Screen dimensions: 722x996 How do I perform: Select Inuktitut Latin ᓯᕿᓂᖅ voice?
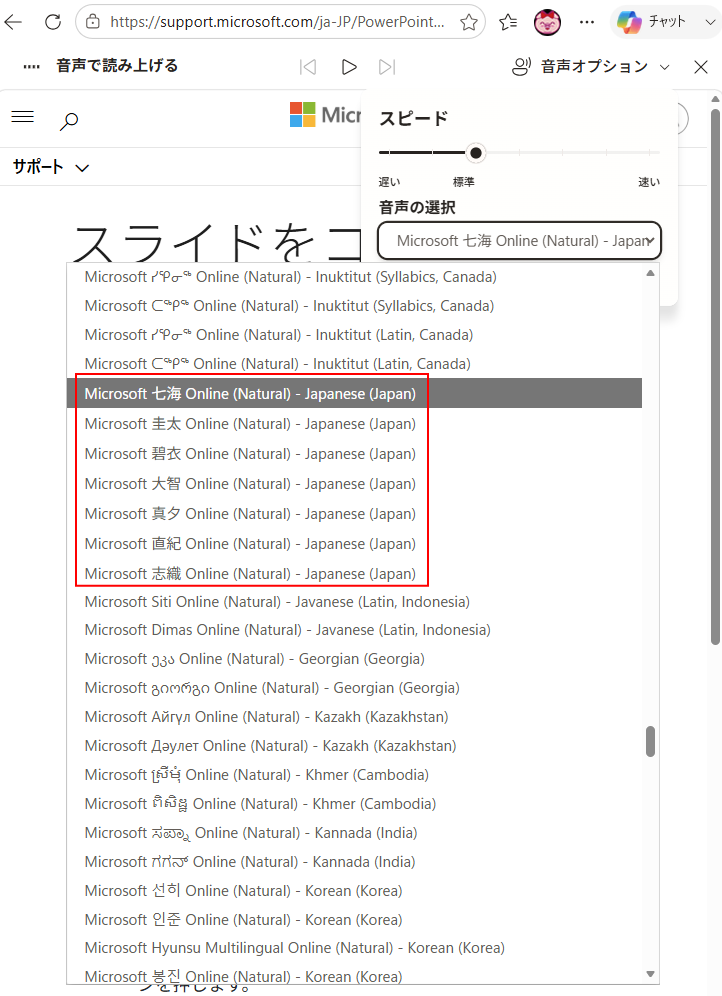(354, 335)
